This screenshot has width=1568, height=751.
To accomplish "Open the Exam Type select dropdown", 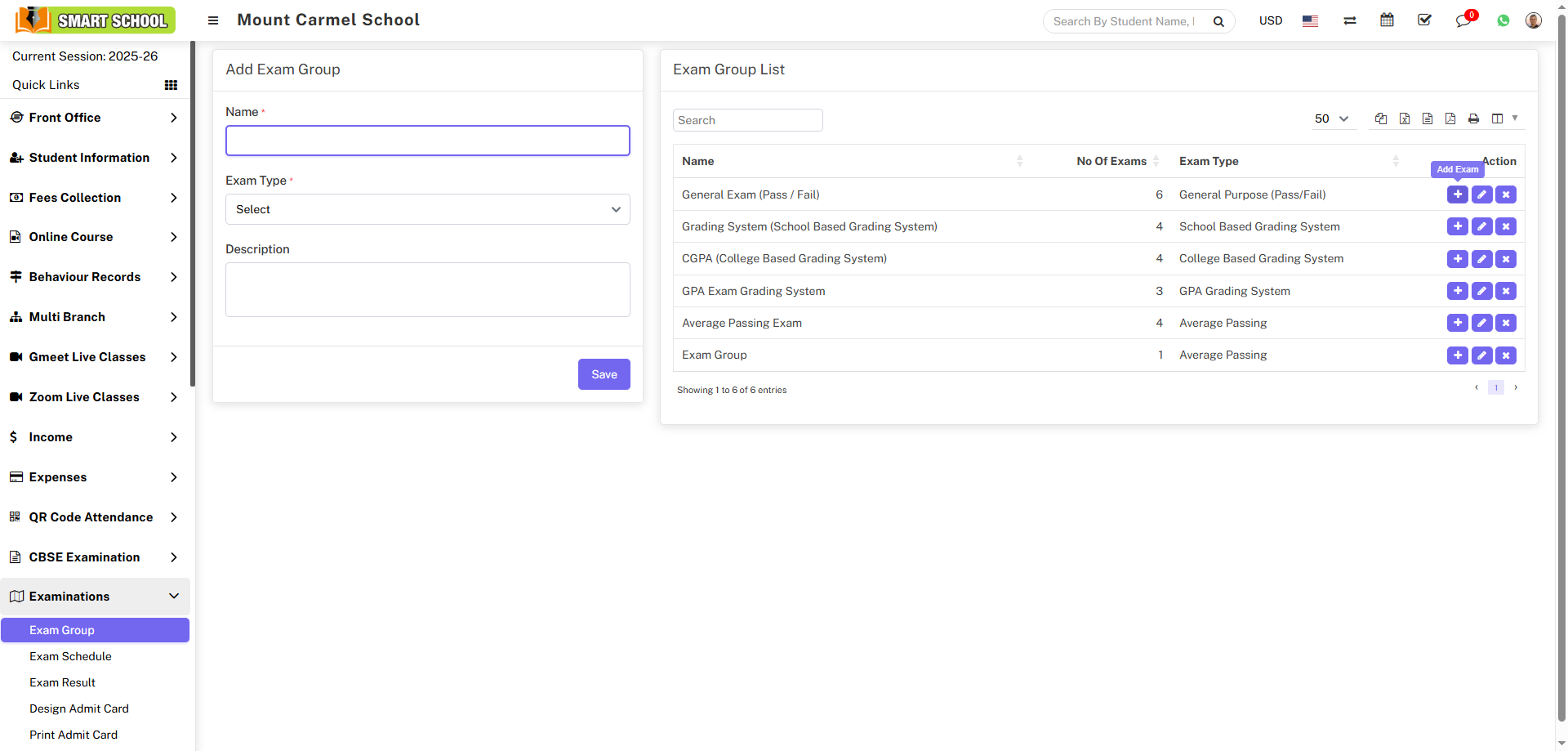I will (x=427, y=209).
